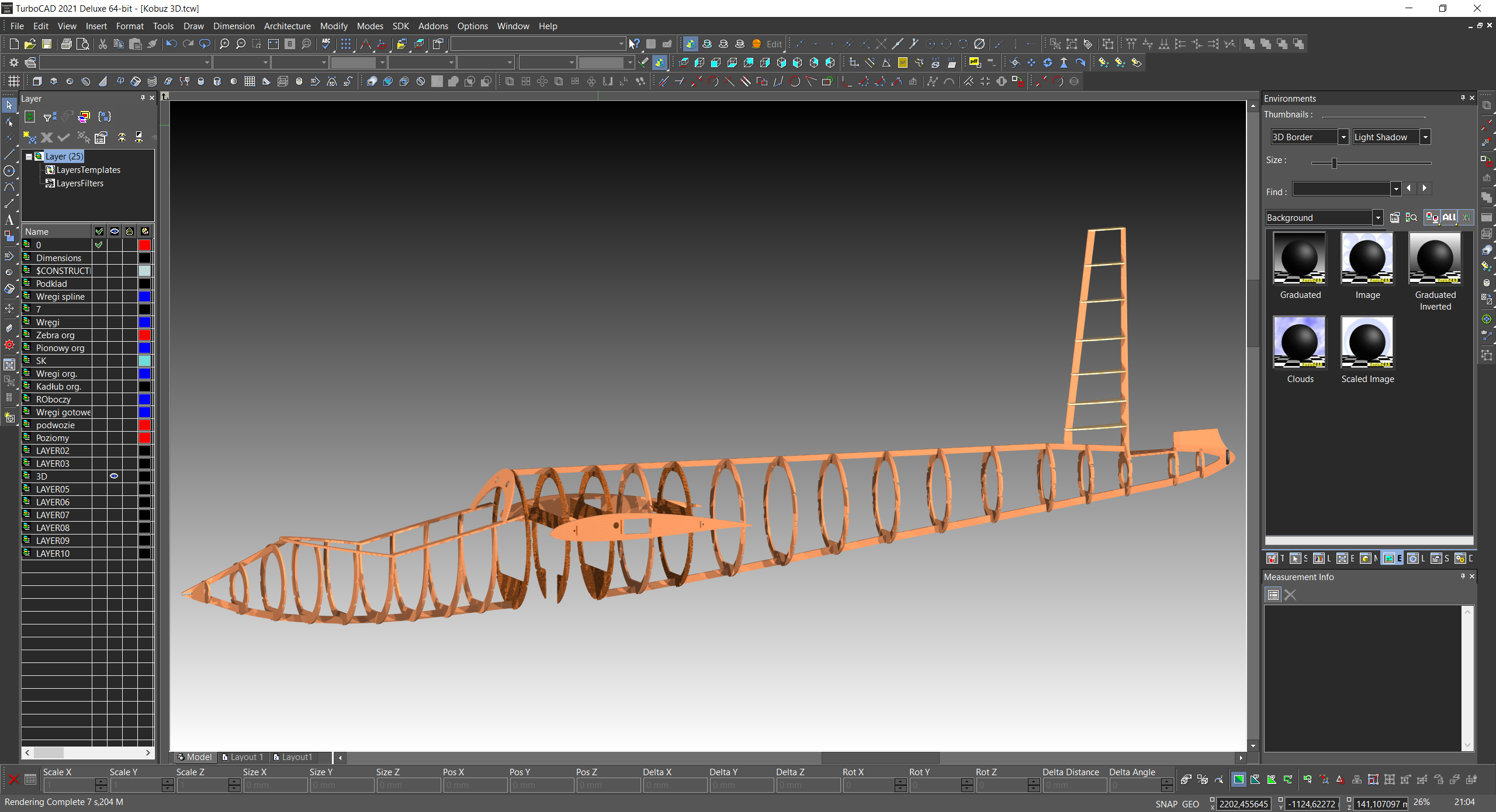The image size is (1496, 812).
Task: Switch to the Layout 1 tab
Action: pos(243,757)
